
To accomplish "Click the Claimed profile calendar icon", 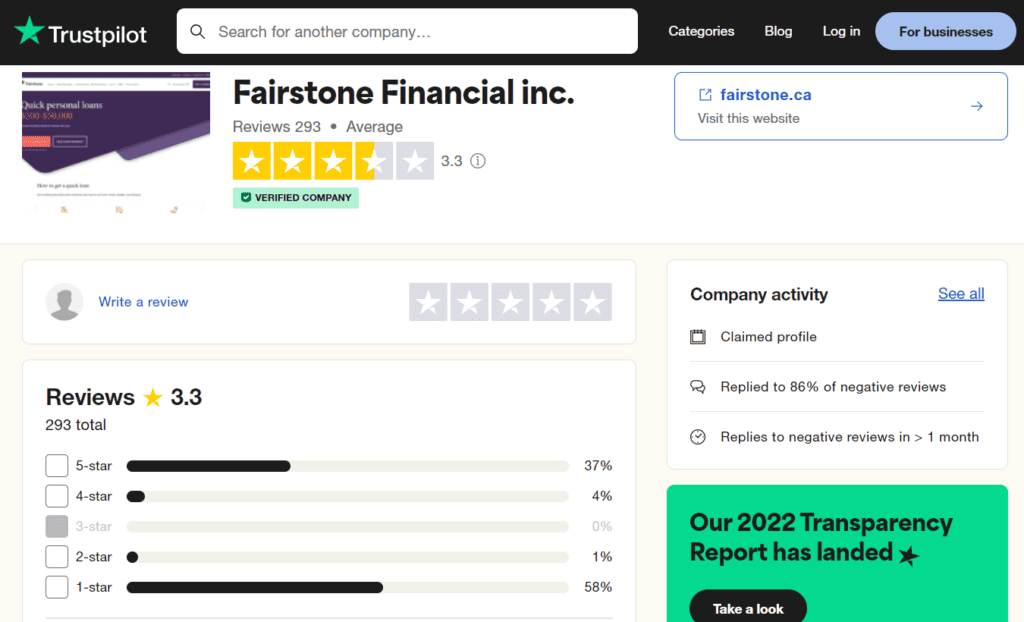I will tap(697, 337).
